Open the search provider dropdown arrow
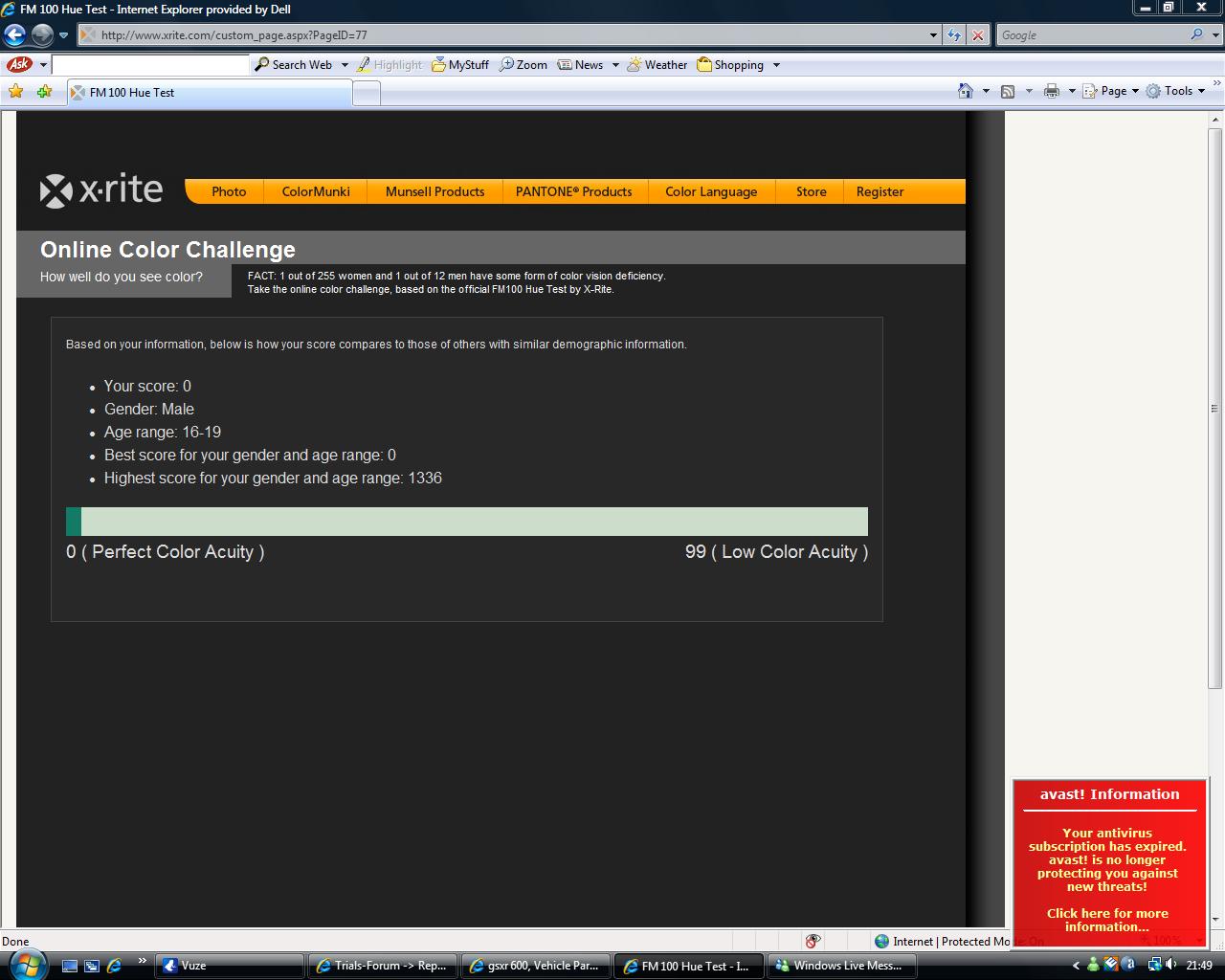The width and height of the screenshot is (1225, 980). coord(1214,35)
